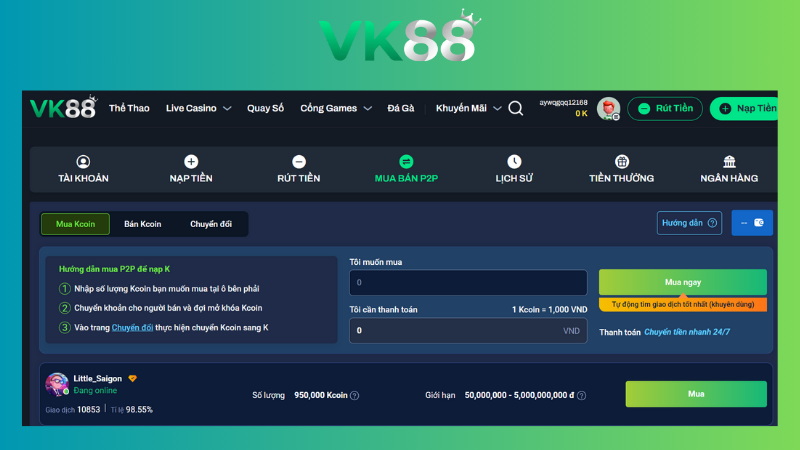Click the Rút Tiền minus icon tab
Image resolution: width=800 pixels, height=450 pixels.
[299, 162]
